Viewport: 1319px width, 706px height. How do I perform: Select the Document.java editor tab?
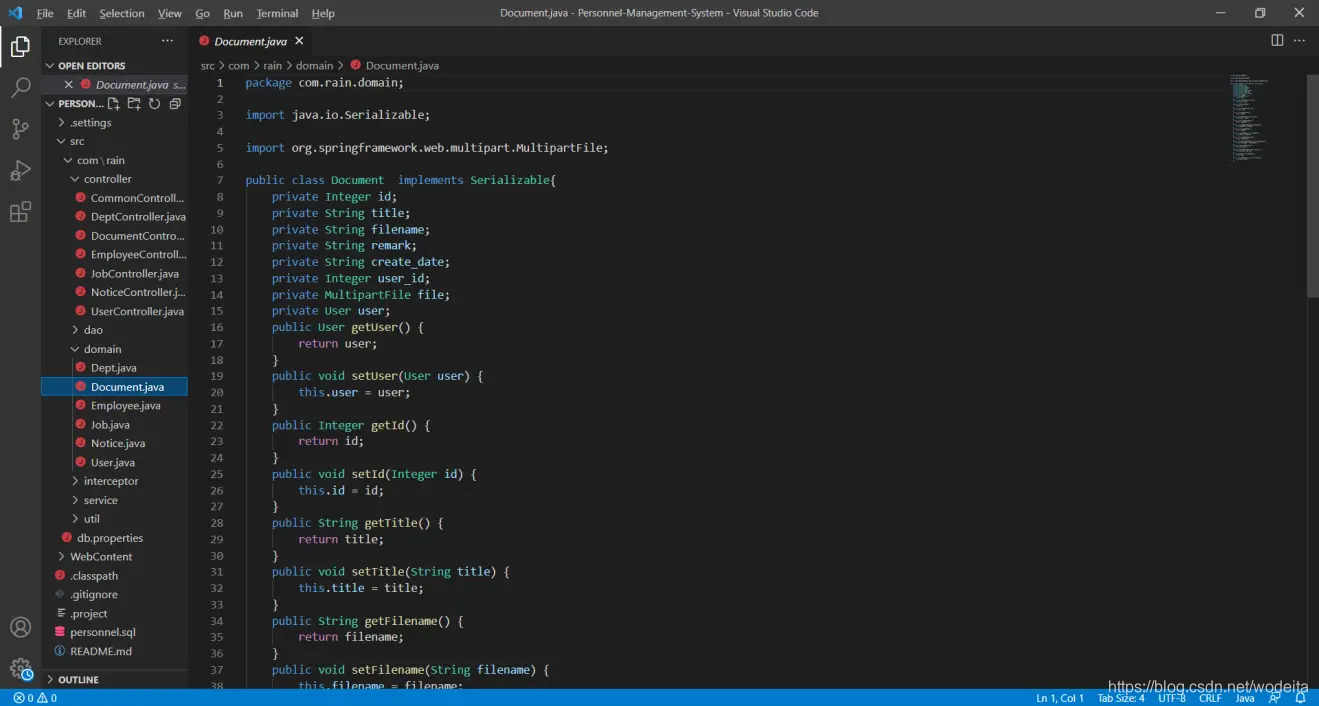pyautogui.click(x=250, y=41)
